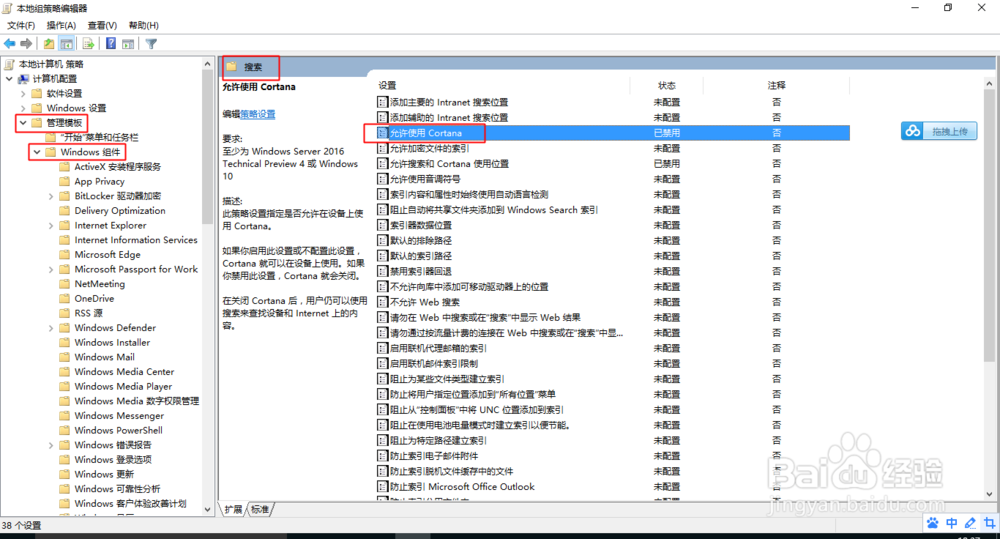The height and width of the screenshot is (539, 1000).
Task: Click the blue Back arrow toolbar icon
Action: pyautogui.click(x=10, y=43)
